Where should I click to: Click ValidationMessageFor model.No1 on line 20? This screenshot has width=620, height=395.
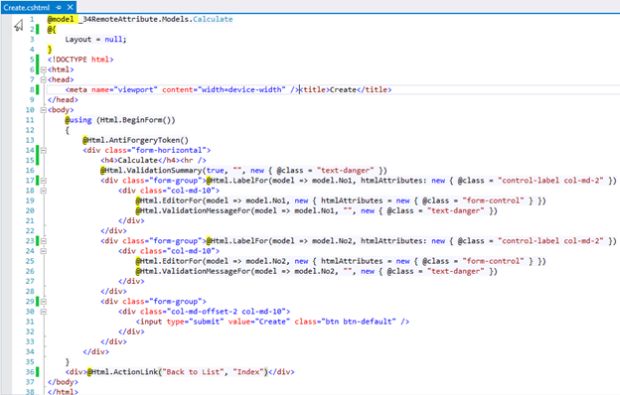point(316,211)
